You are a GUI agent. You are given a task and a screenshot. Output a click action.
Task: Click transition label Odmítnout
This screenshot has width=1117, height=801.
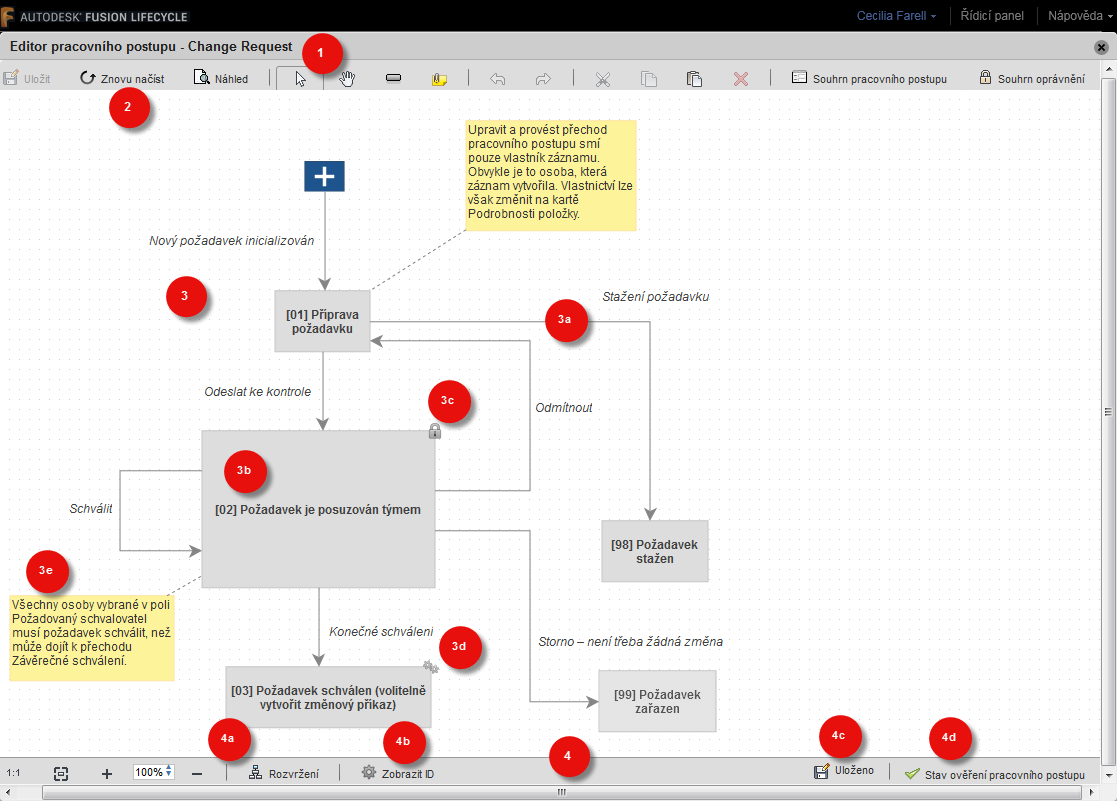(563, 408)
